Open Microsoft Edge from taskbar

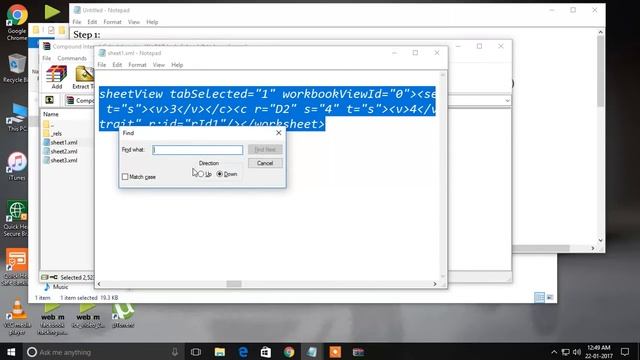click(243, 352)
